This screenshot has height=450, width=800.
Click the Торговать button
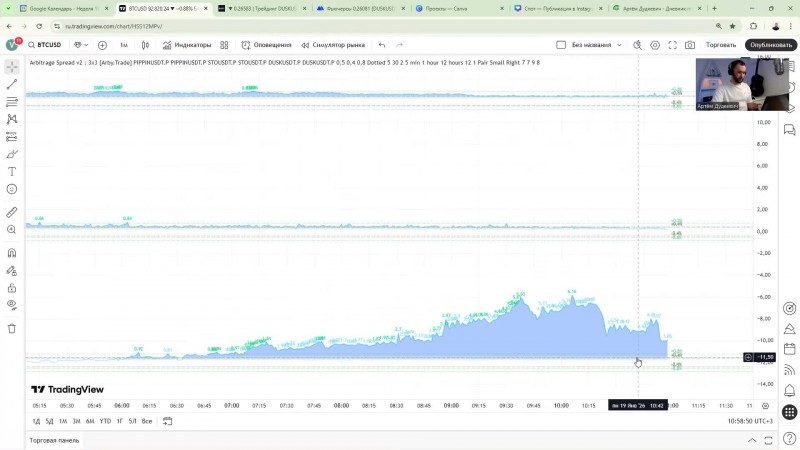pos(720,45)
